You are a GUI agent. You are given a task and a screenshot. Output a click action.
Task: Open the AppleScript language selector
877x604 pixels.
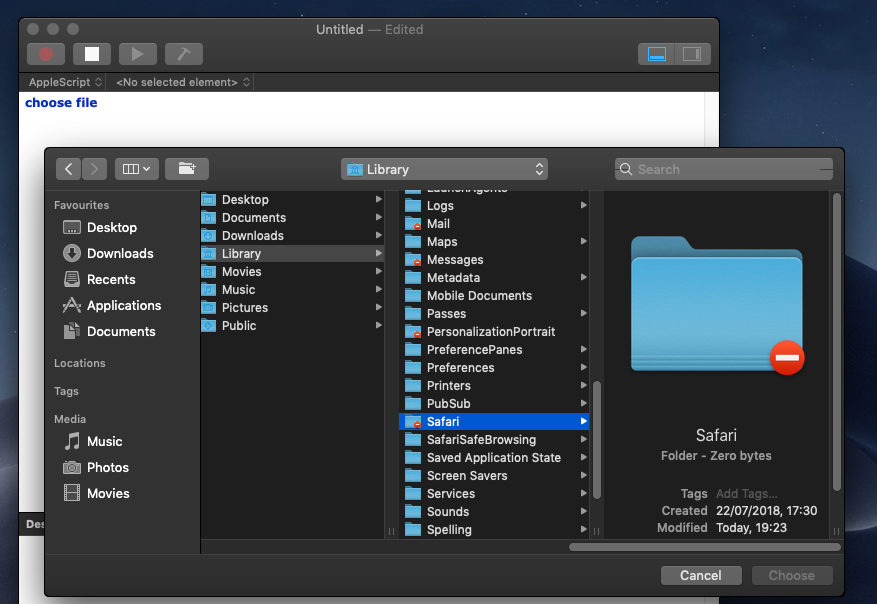tap(65, 82)
